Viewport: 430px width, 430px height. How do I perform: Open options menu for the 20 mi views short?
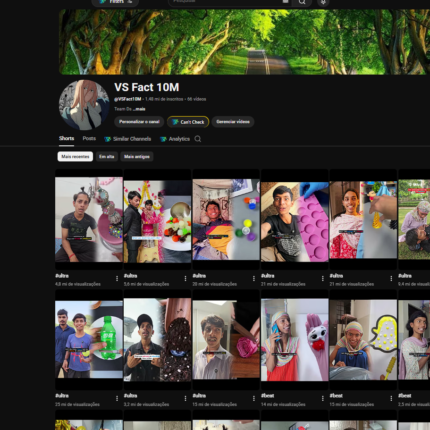click(x=254, y=278)
